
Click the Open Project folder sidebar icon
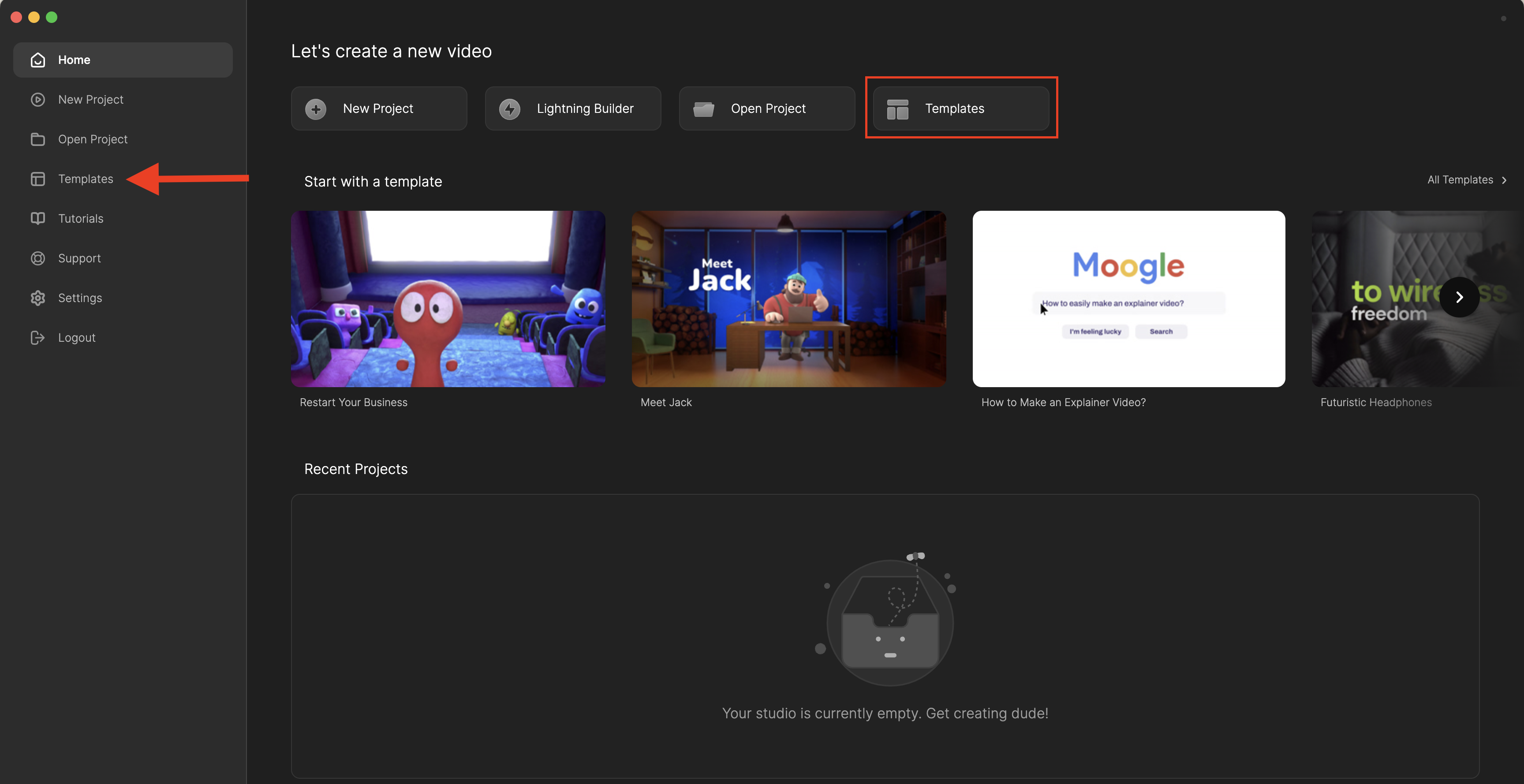point(38,139)
